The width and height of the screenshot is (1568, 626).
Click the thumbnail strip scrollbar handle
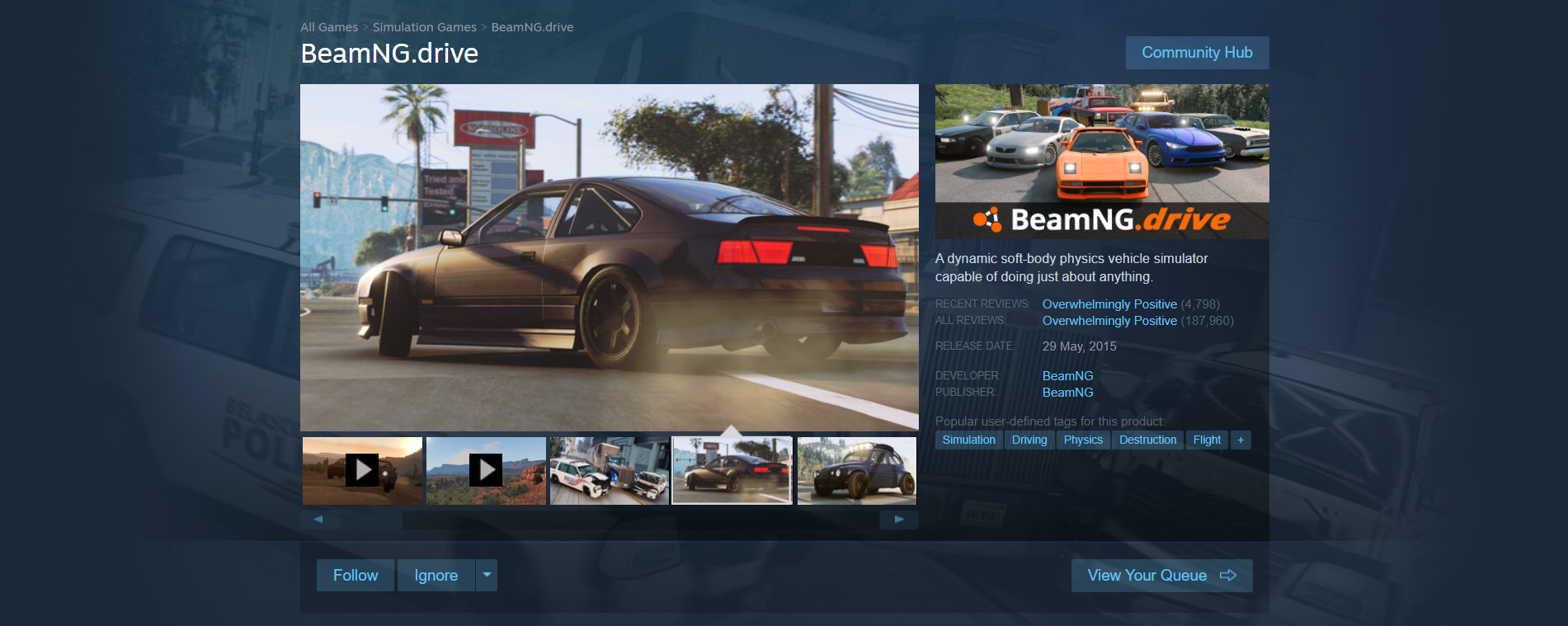point(371,520)
